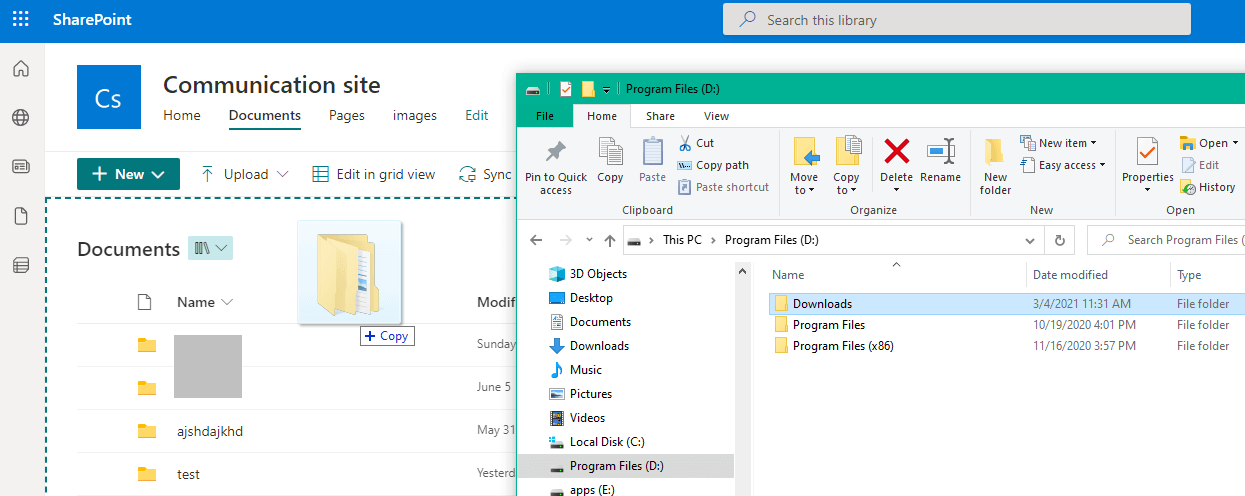This screenshot has height=496, width=1245.
Task: Click Edit in grid view
Action: [374, 174]
